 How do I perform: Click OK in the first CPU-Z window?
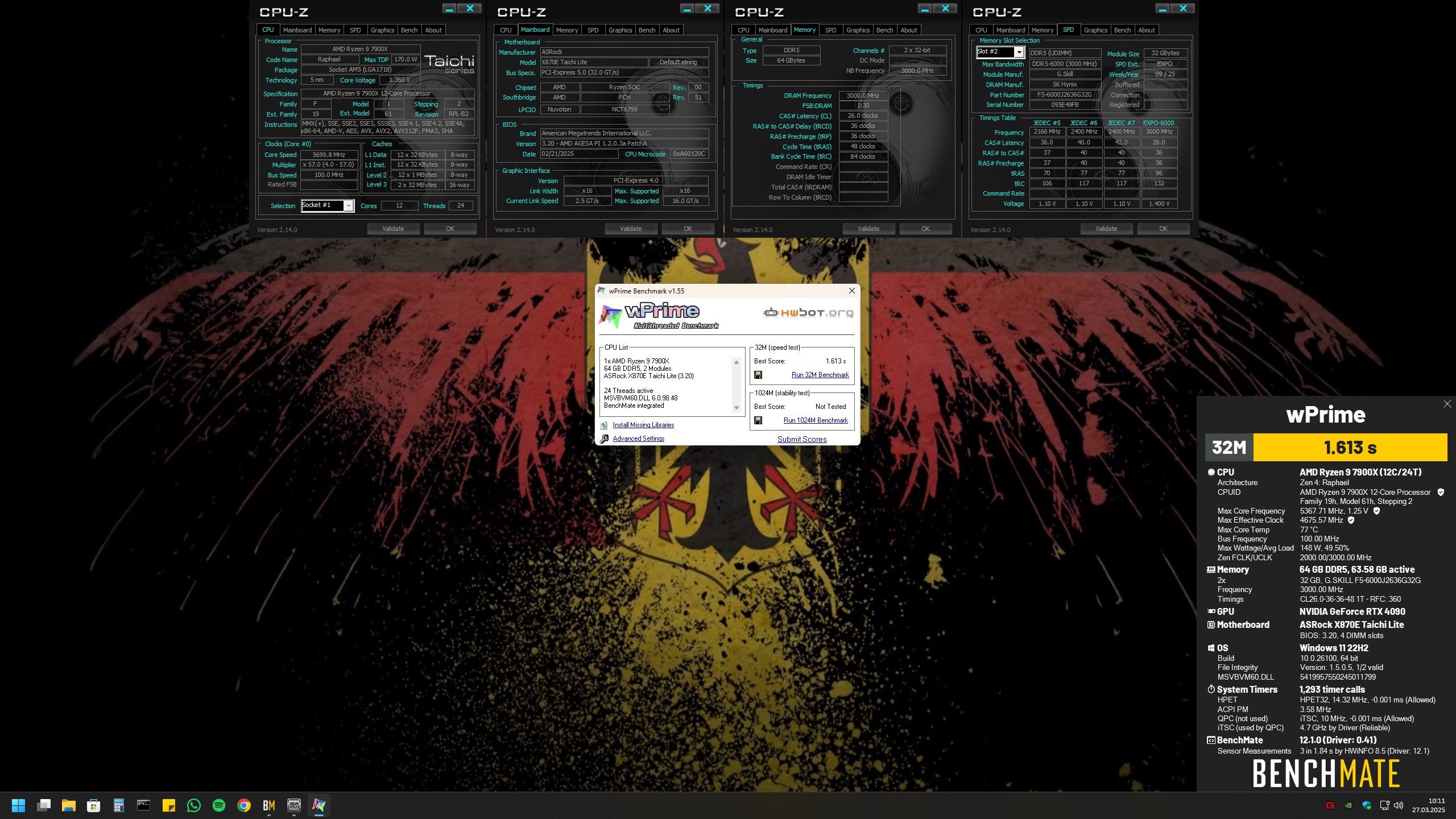(450, 229)
